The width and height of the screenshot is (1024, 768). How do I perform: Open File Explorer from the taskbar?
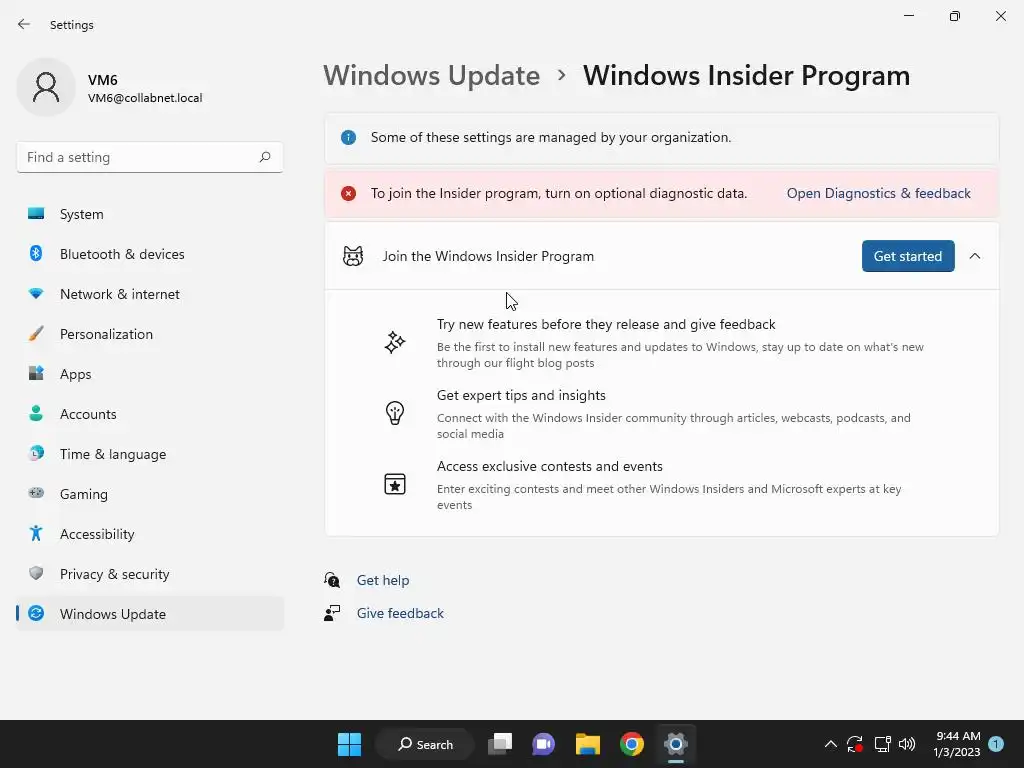click(588, 744)
